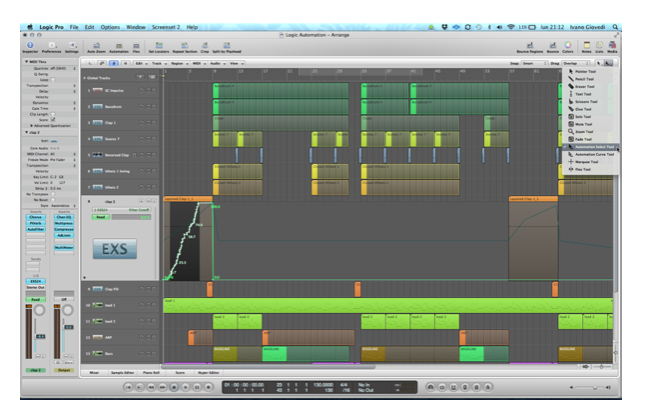Click the clap 2 channel volume fader

click(x=40, y=336)
